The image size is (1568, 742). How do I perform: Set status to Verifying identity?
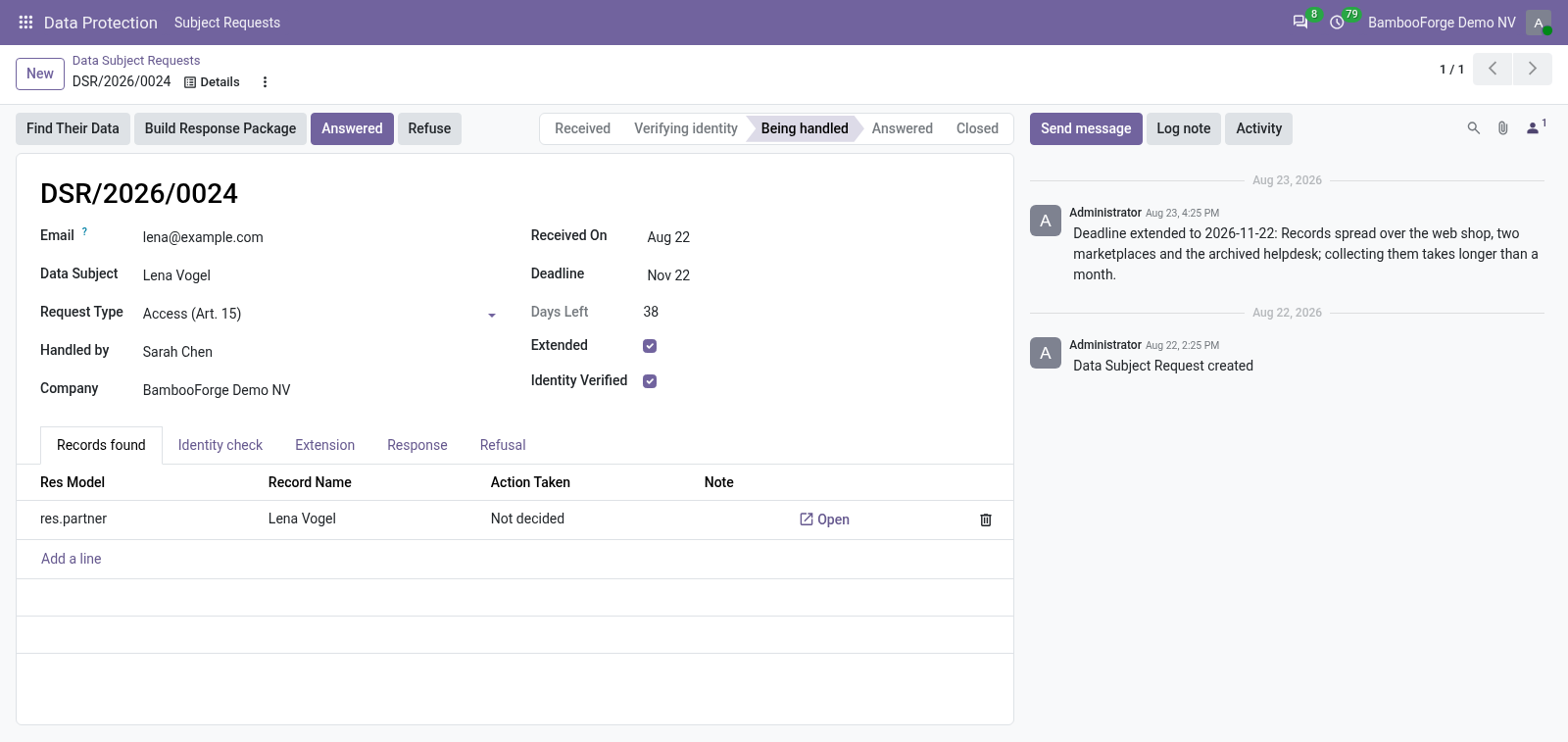point(686,128)
